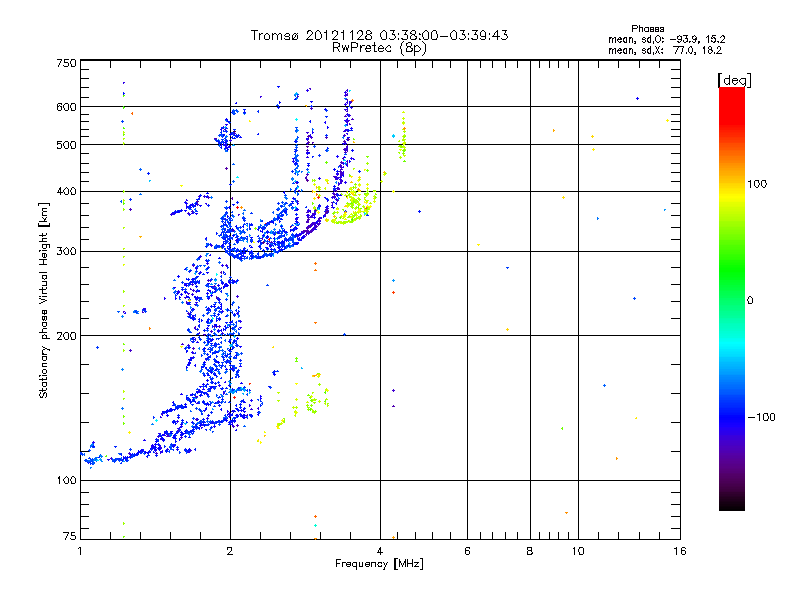Screen dimensions: 800x600
Task: Click the 'RwPretec (8p)' subtitle
Action: tap(379, 48)
